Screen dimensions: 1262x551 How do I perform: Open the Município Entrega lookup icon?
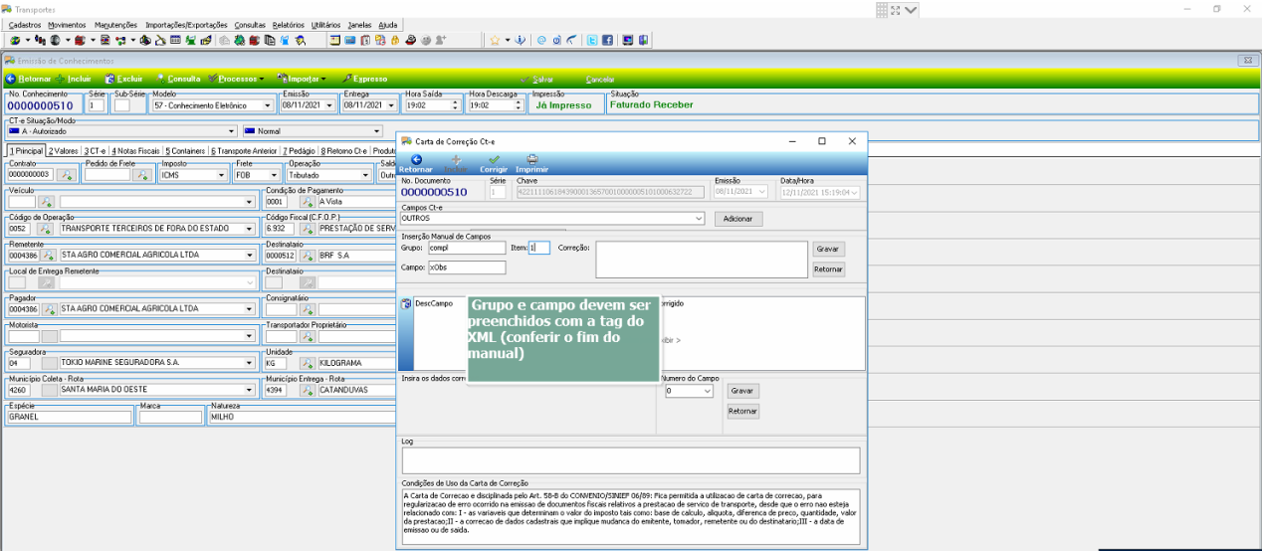(x=308, y=390)
